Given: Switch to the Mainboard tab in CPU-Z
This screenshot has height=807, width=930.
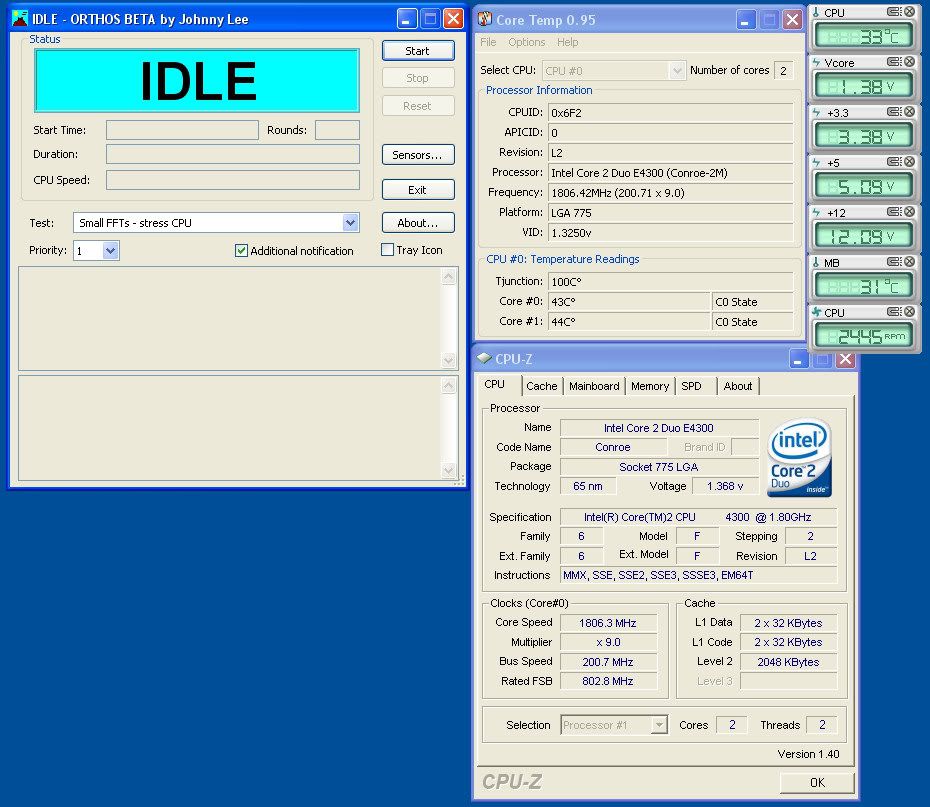Looking at the screenshot, I should (x=594, y=386).
